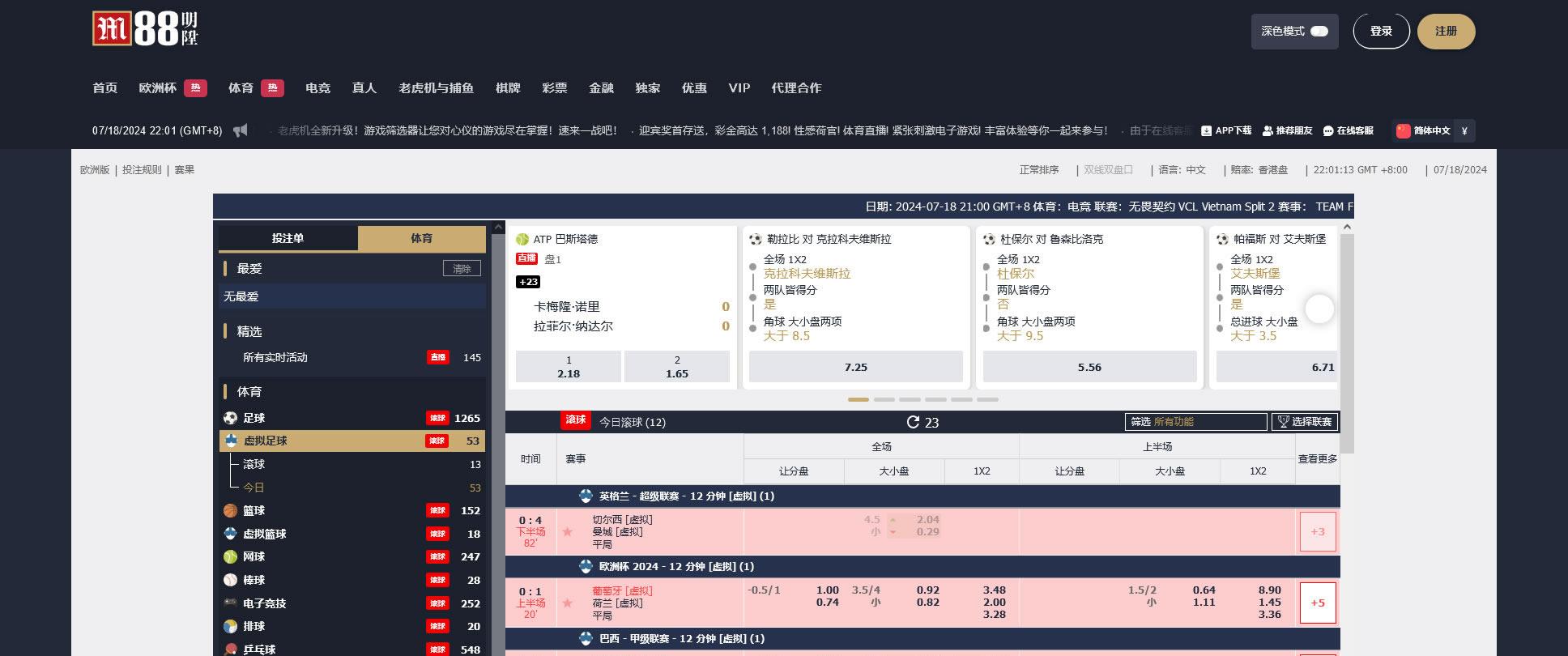1568x656 pixels.
Task: Open the 简体中文 language dropdown
Action: (1423, 130)
